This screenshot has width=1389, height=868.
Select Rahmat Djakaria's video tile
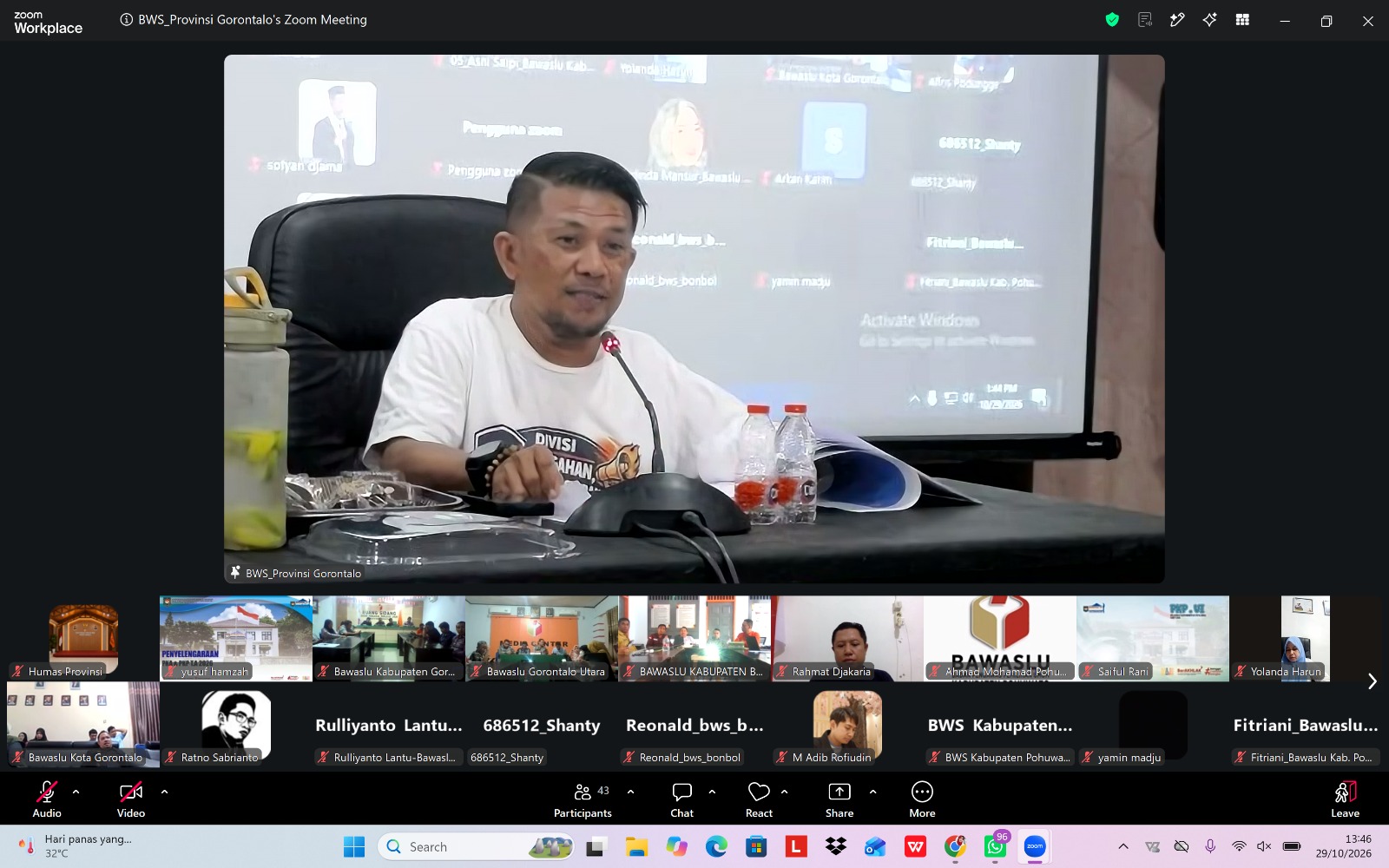[x=847, y=638]
